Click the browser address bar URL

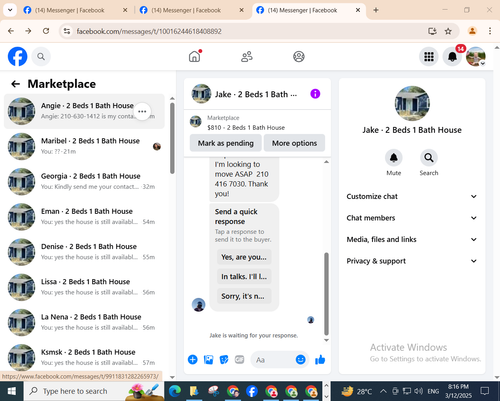click(149, 31)
